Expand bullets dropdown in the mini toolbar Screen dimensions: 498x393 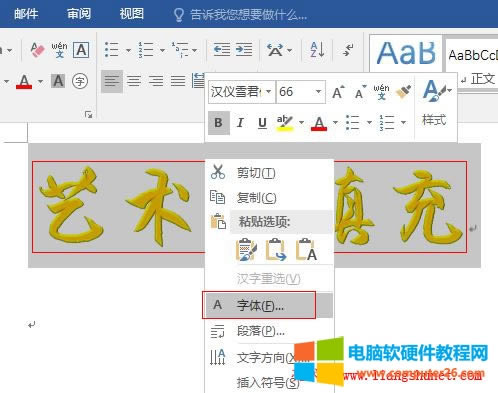[x=369, y=123]
